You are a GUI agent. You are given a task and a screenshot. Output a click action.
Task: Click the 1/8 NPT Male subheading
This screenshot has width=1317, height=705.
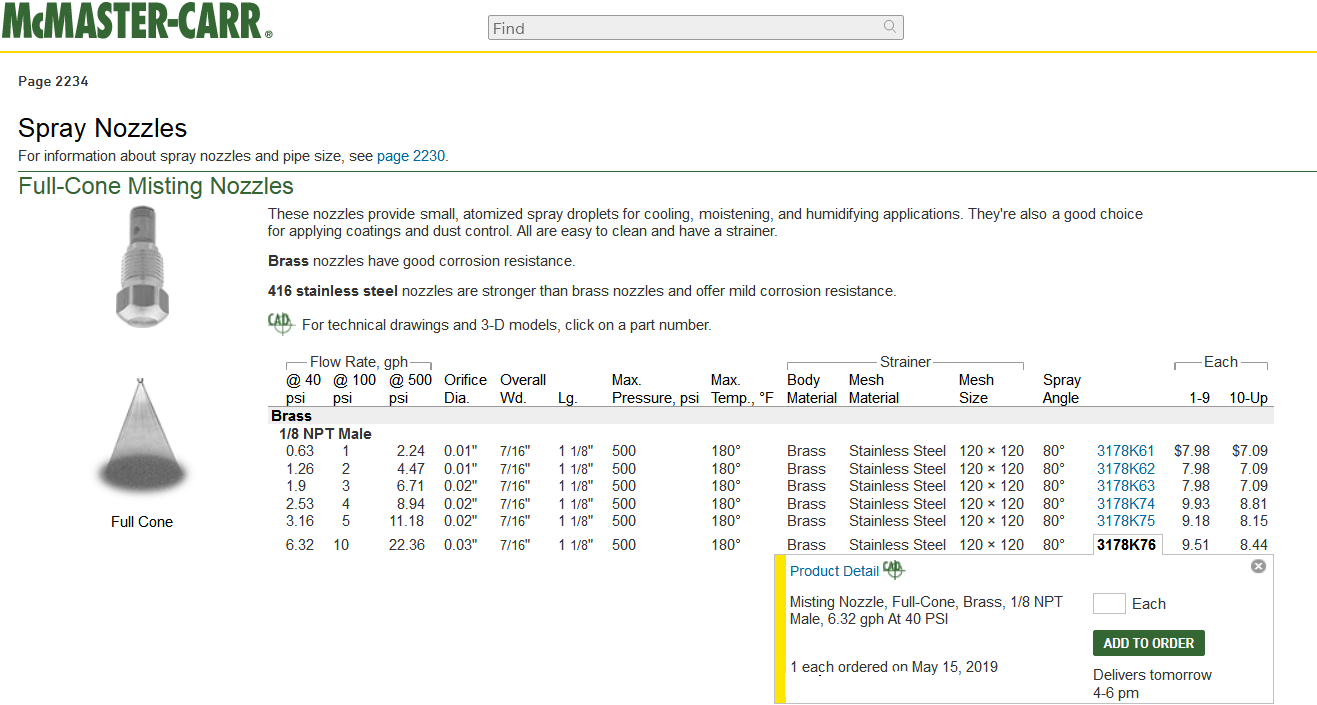[326, 434]
